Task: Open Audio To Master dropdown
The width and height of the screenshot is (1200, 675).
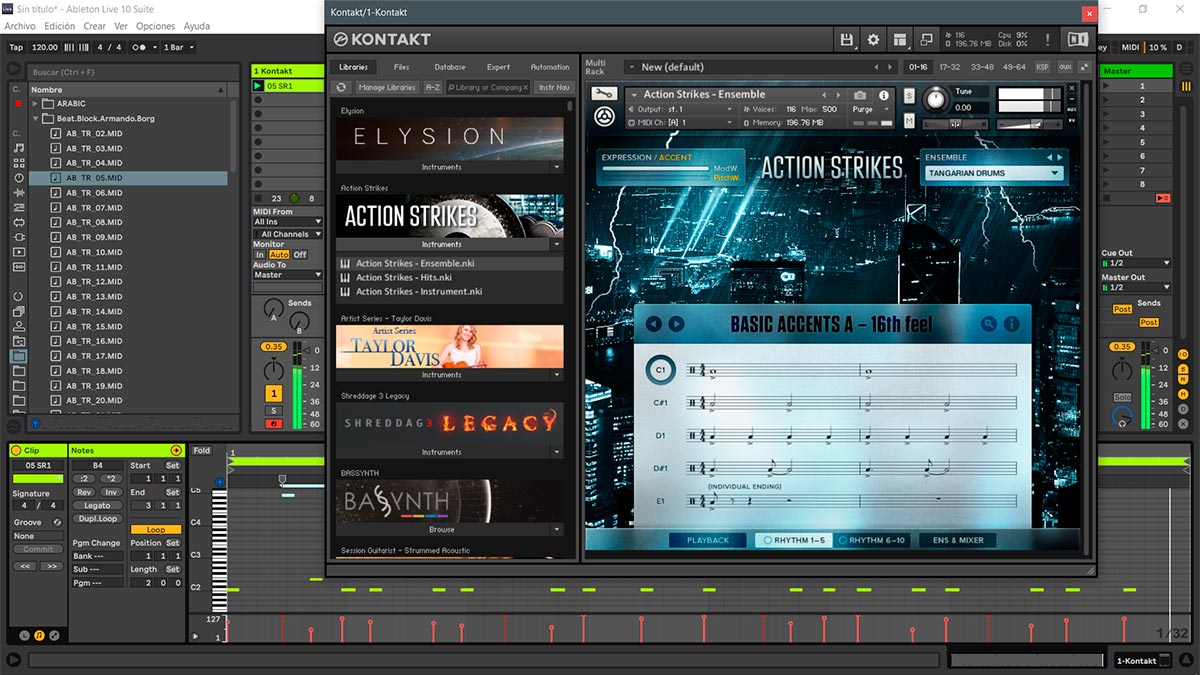Action: pos(288,274)
